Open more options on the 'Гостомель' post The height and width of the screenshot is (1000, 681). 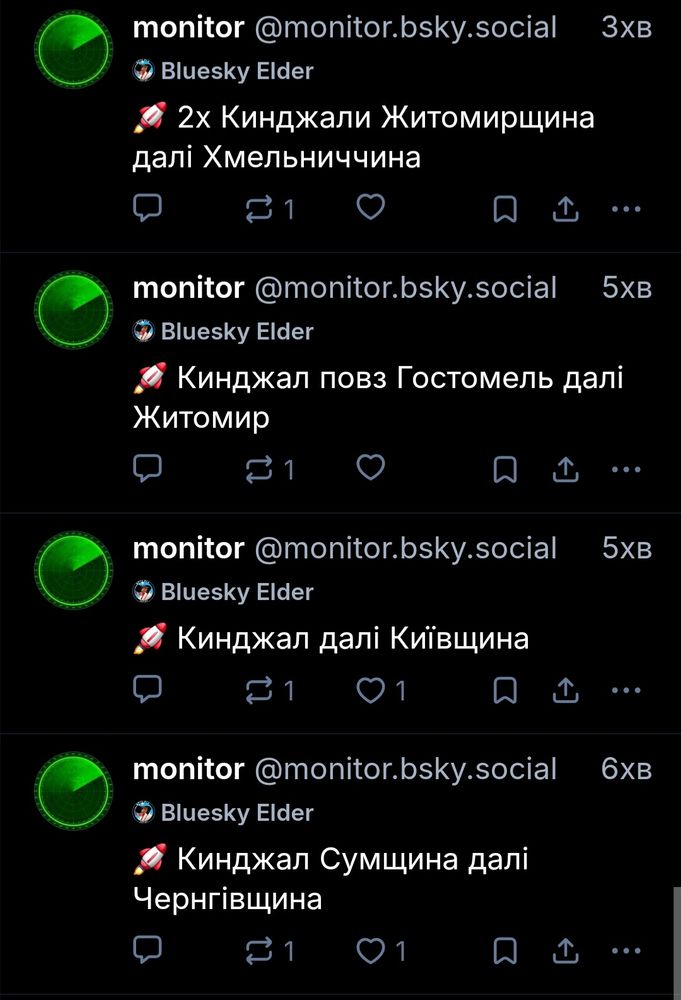626,469
